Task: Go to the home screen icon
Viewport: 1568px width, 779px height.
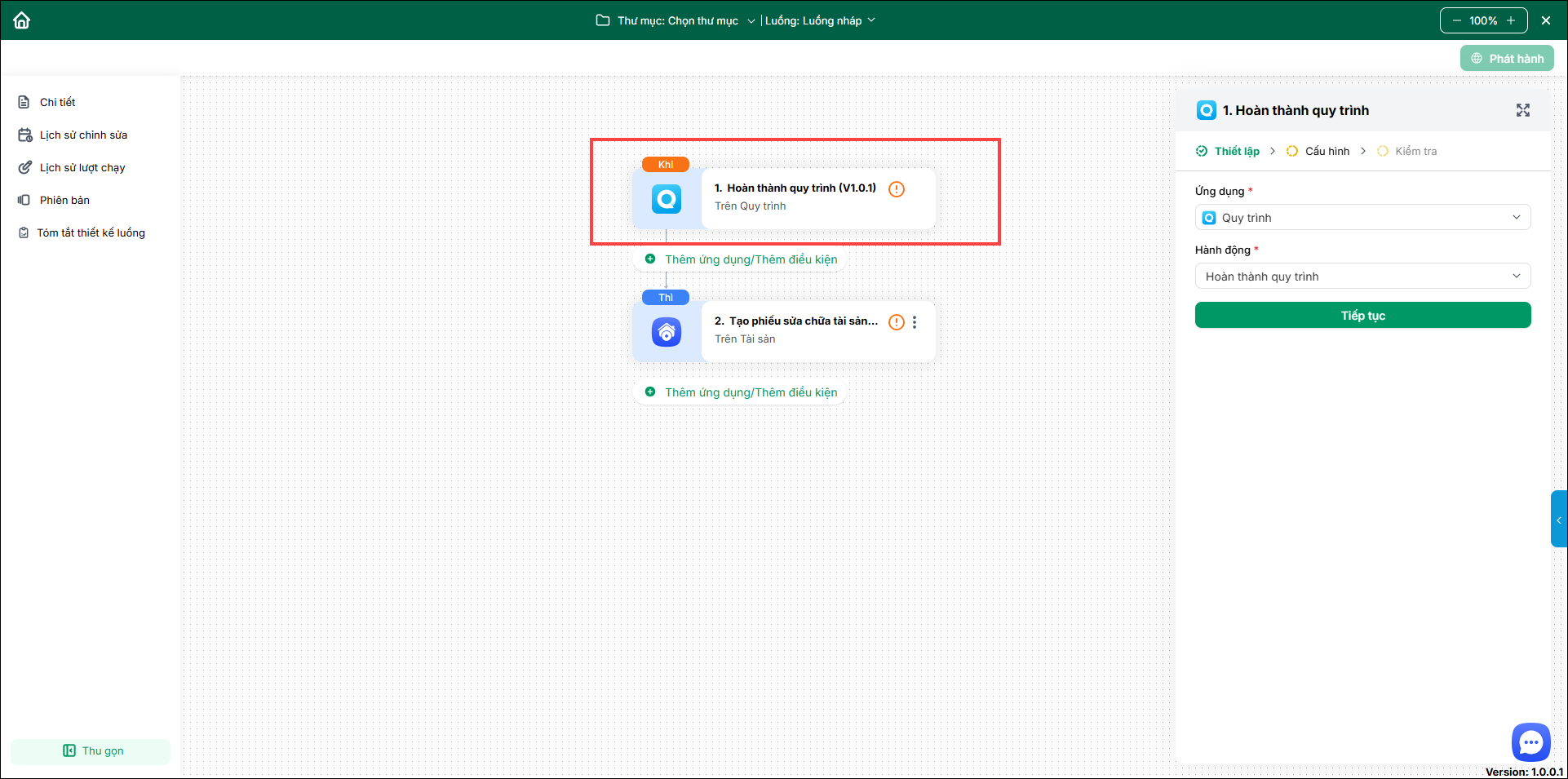Action: pyautogui.click(x=22, y=20)
